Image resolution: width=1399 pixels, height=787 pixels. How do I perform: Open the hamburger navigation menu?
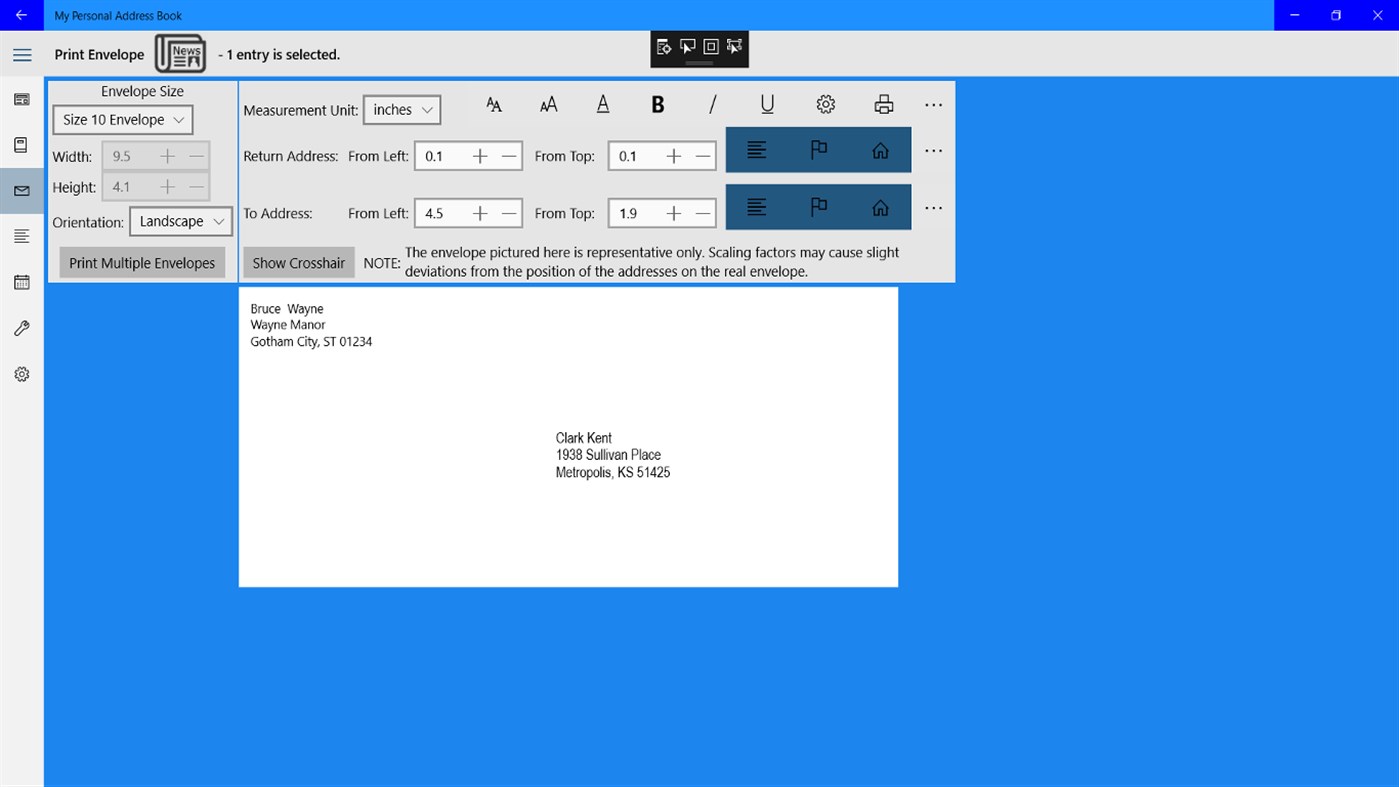tap(21, 55)
